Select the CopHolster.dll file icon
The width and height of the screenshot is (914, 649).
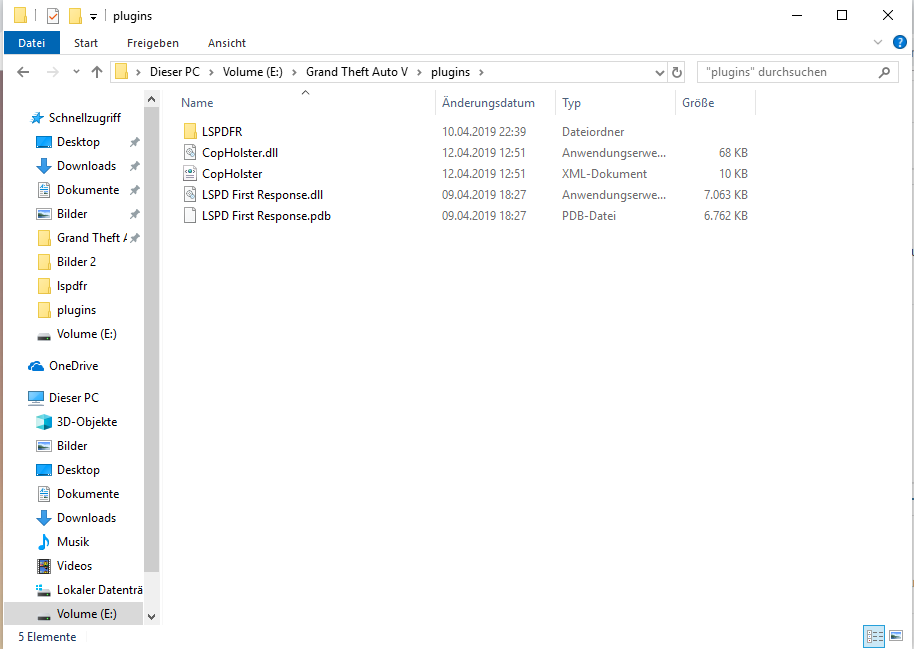pos(190,153)
